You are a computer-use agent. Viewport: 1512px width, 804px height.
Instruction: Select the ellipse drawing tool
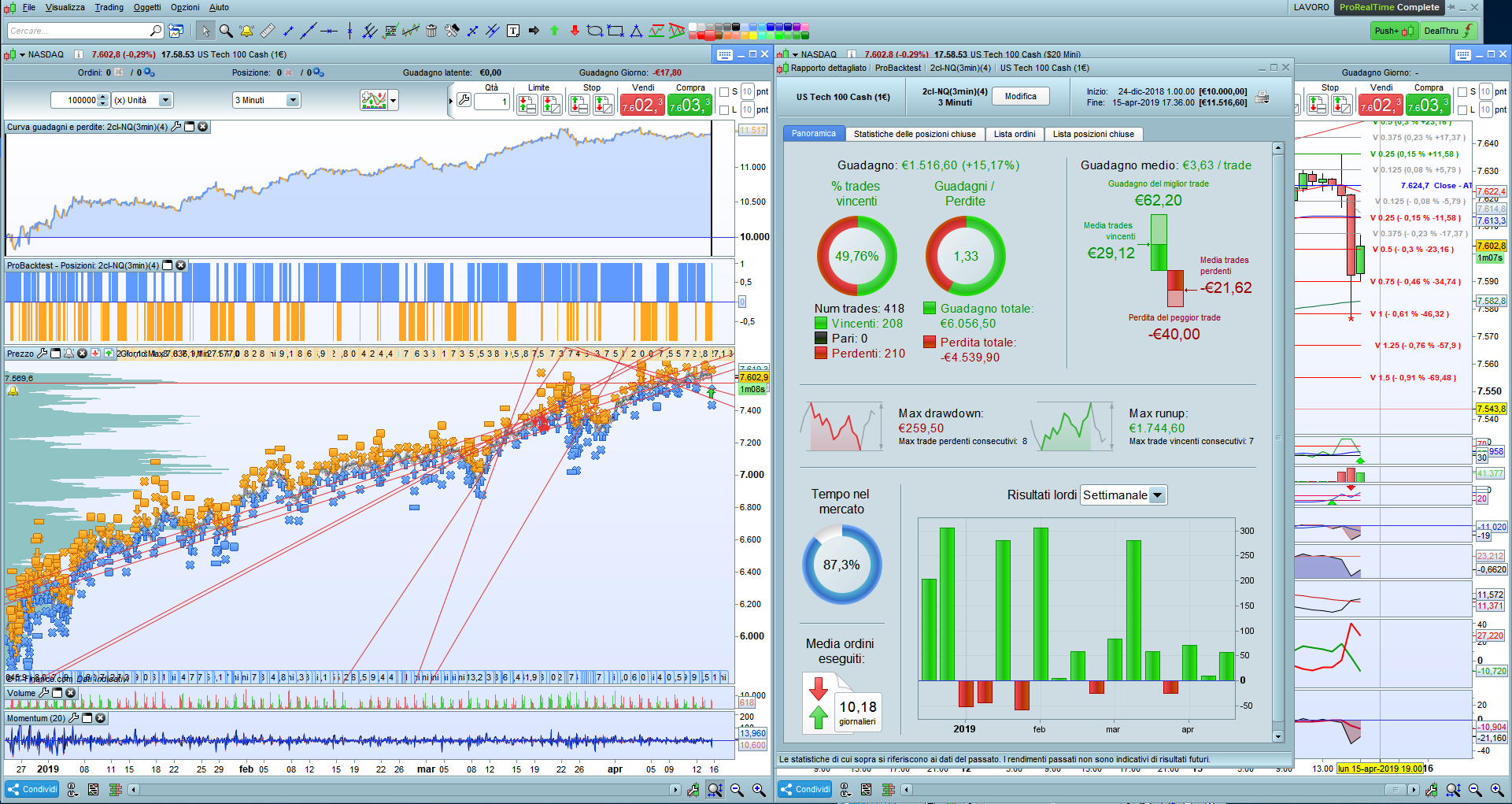[595, 31]
